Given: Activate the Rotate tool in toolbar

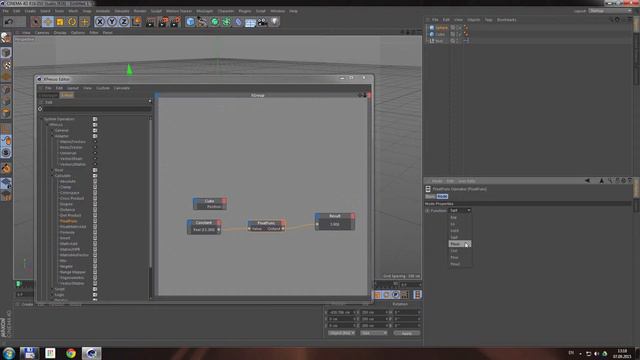Looking at the screenshot, I should 72,21.
